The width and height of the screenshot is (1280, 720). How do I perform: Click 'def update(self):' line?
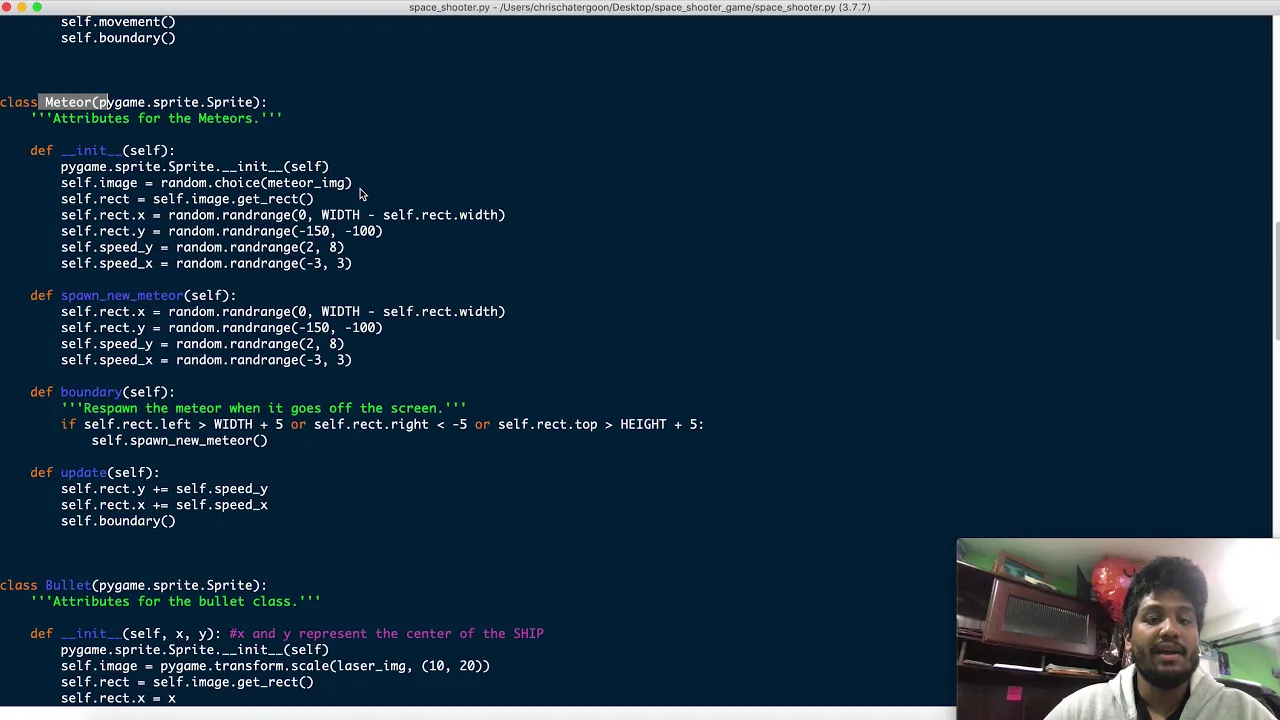[x=95, y=472]
